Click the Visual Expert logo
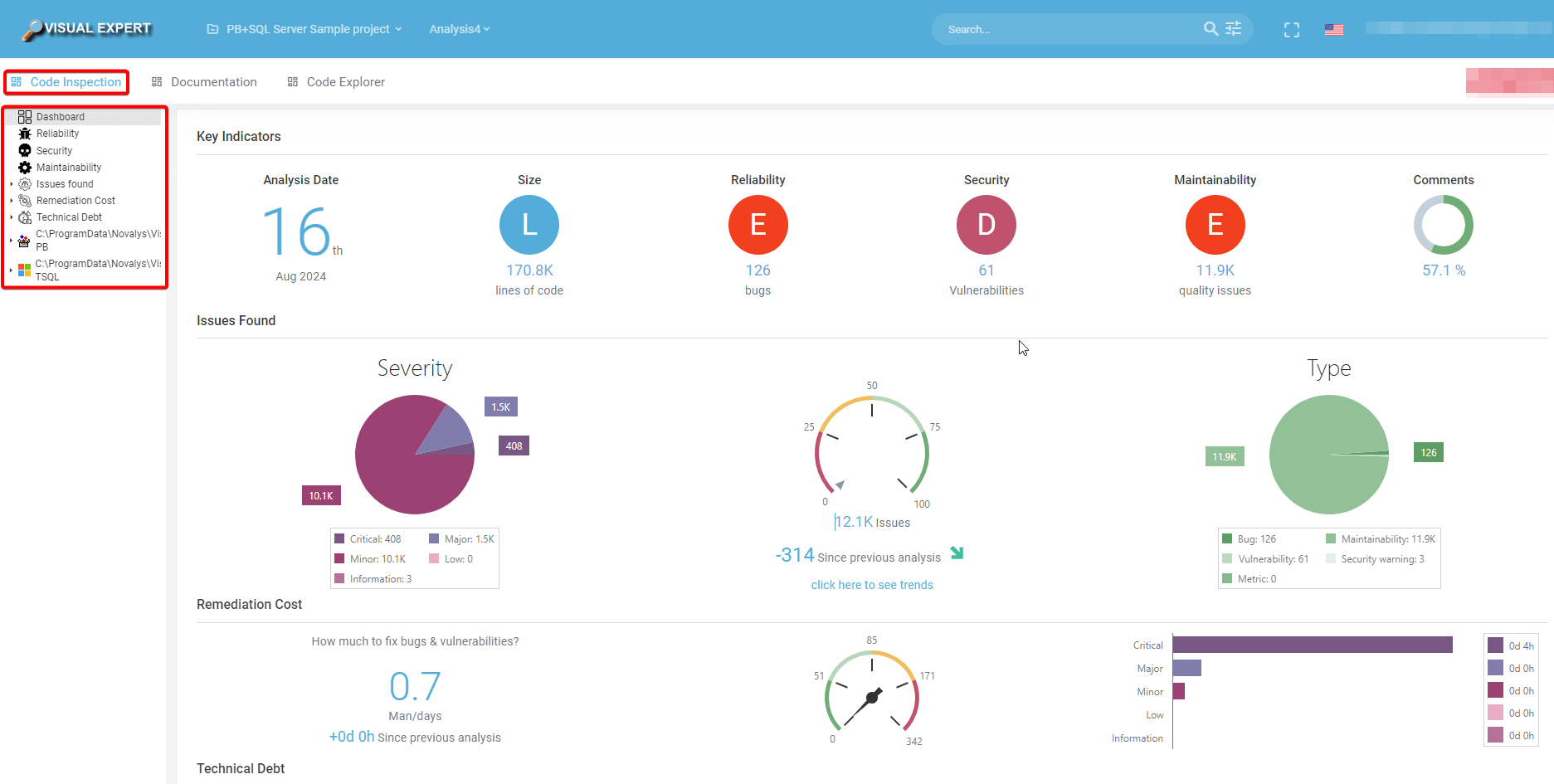Image resolution: width=1554 pixels, height=784 pixels. (x=87, y=29)
